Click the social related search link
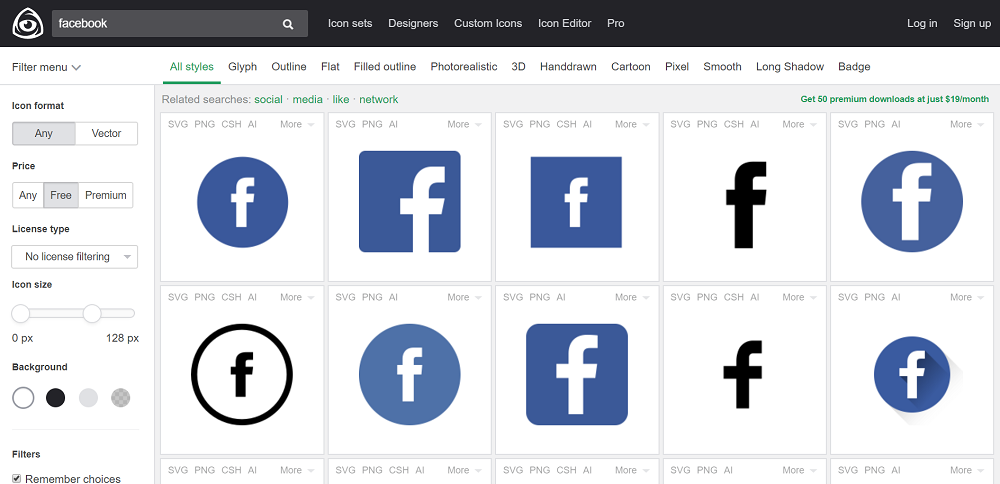The height and width of the screenshot is (484, 1000). (x=268, y=99)
